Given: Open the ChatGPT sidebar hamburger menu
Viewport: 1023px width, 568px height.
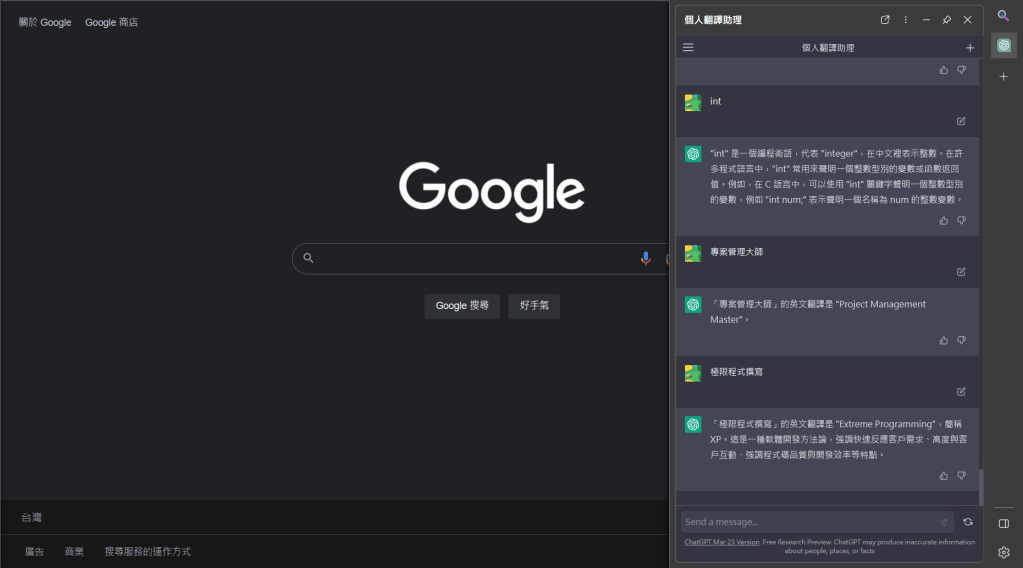Looking at the screenshot, I should [x=688, y=48].
